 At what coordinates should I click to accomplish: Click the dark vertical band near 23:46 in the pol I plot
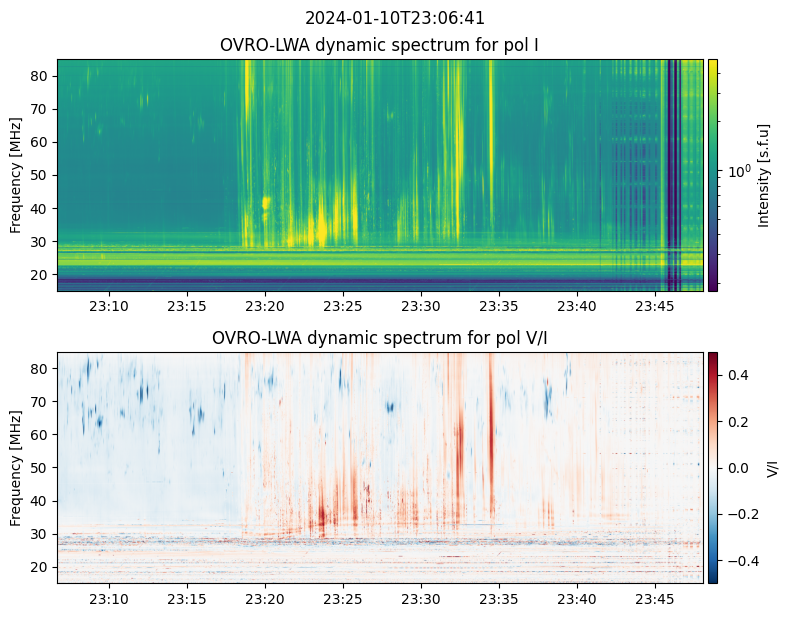click(x=671, y=175)
